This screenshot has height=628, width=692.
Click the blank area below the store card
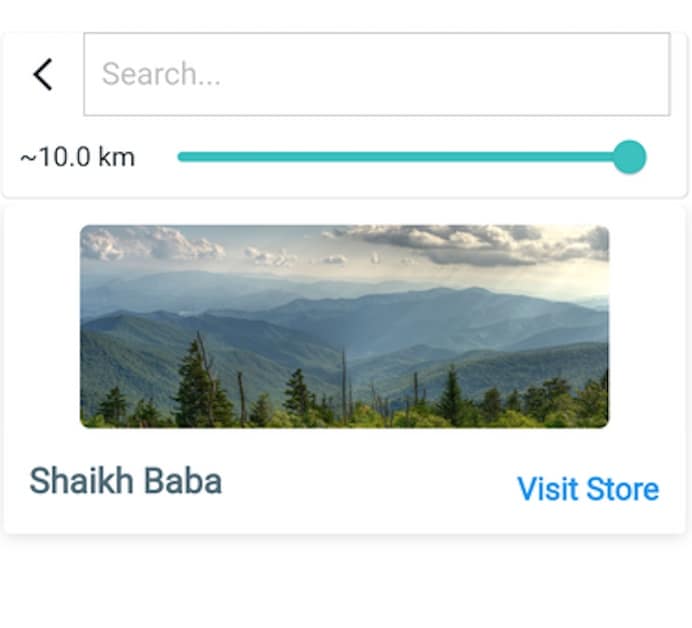(x=344, y=585)
